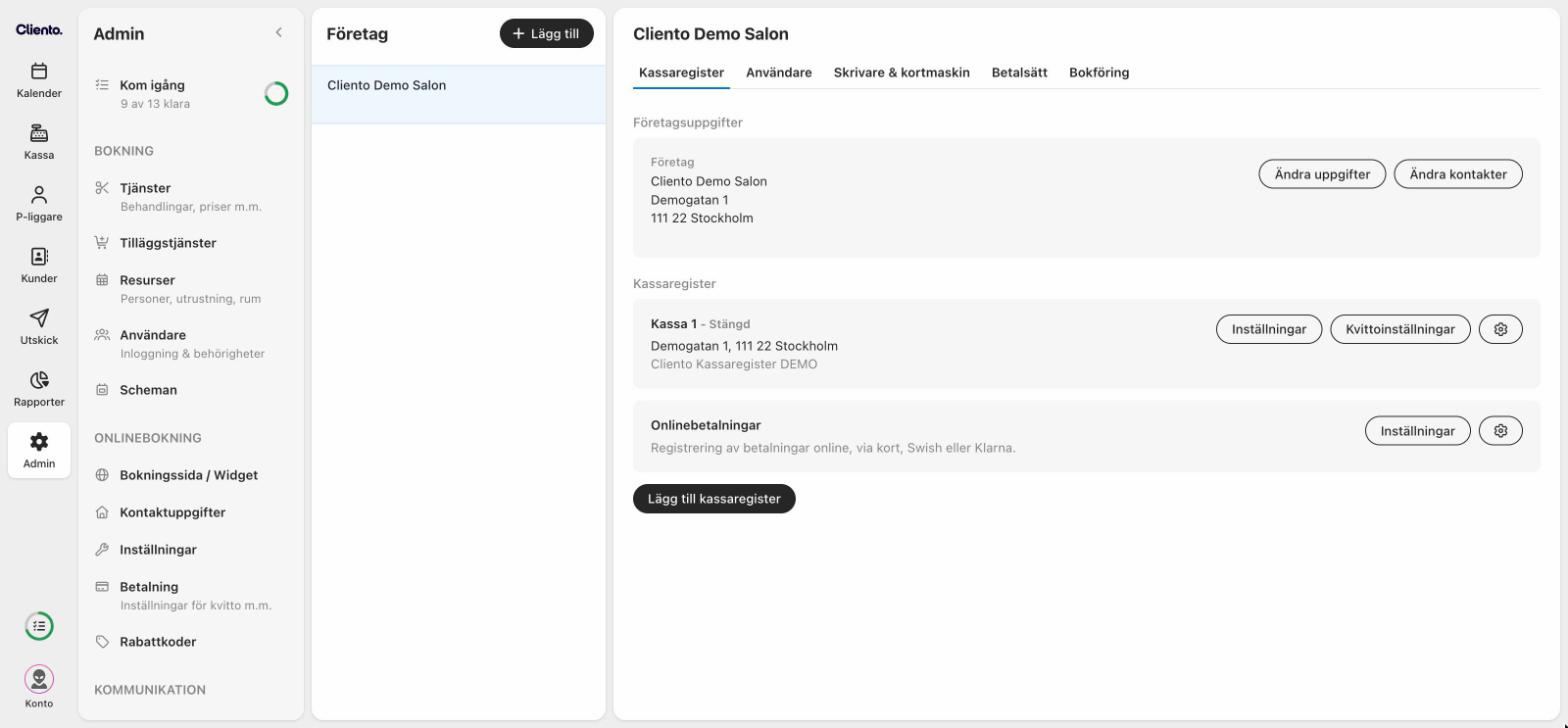1568x728 pixels.
Task: Open Skrivare & kortmaskin tab
Action: pos(902,72)
